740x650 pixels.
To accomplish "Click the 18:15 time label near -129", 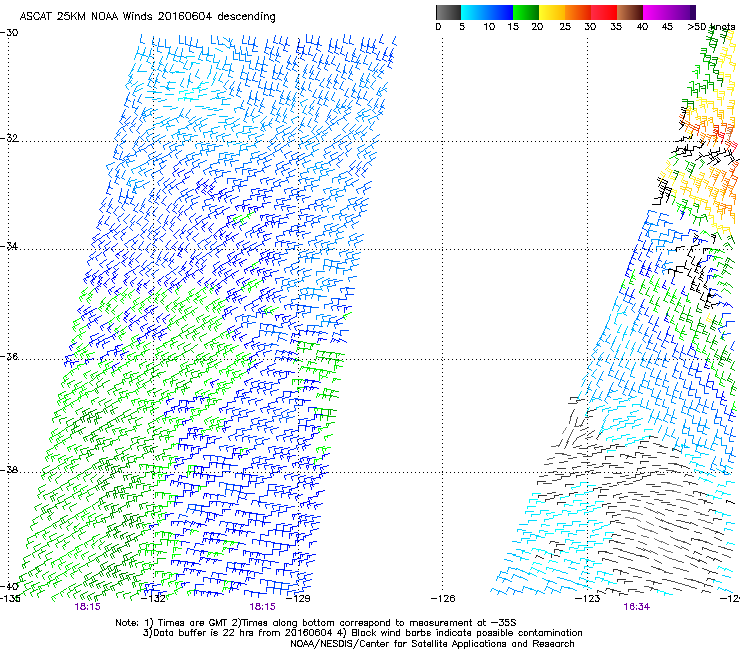I will (x=262, y=607).
